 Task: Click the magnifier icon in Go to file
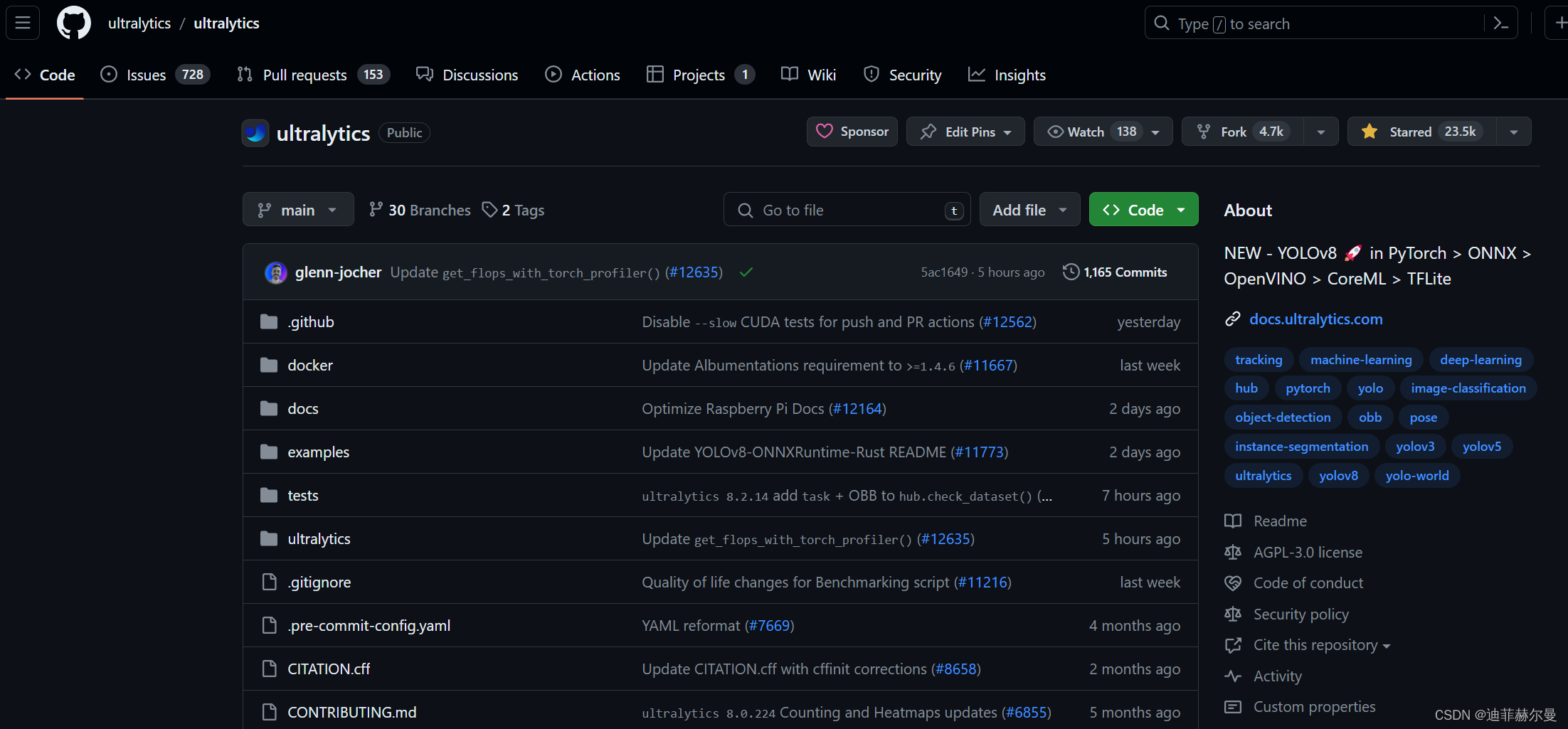coord(745,211)
